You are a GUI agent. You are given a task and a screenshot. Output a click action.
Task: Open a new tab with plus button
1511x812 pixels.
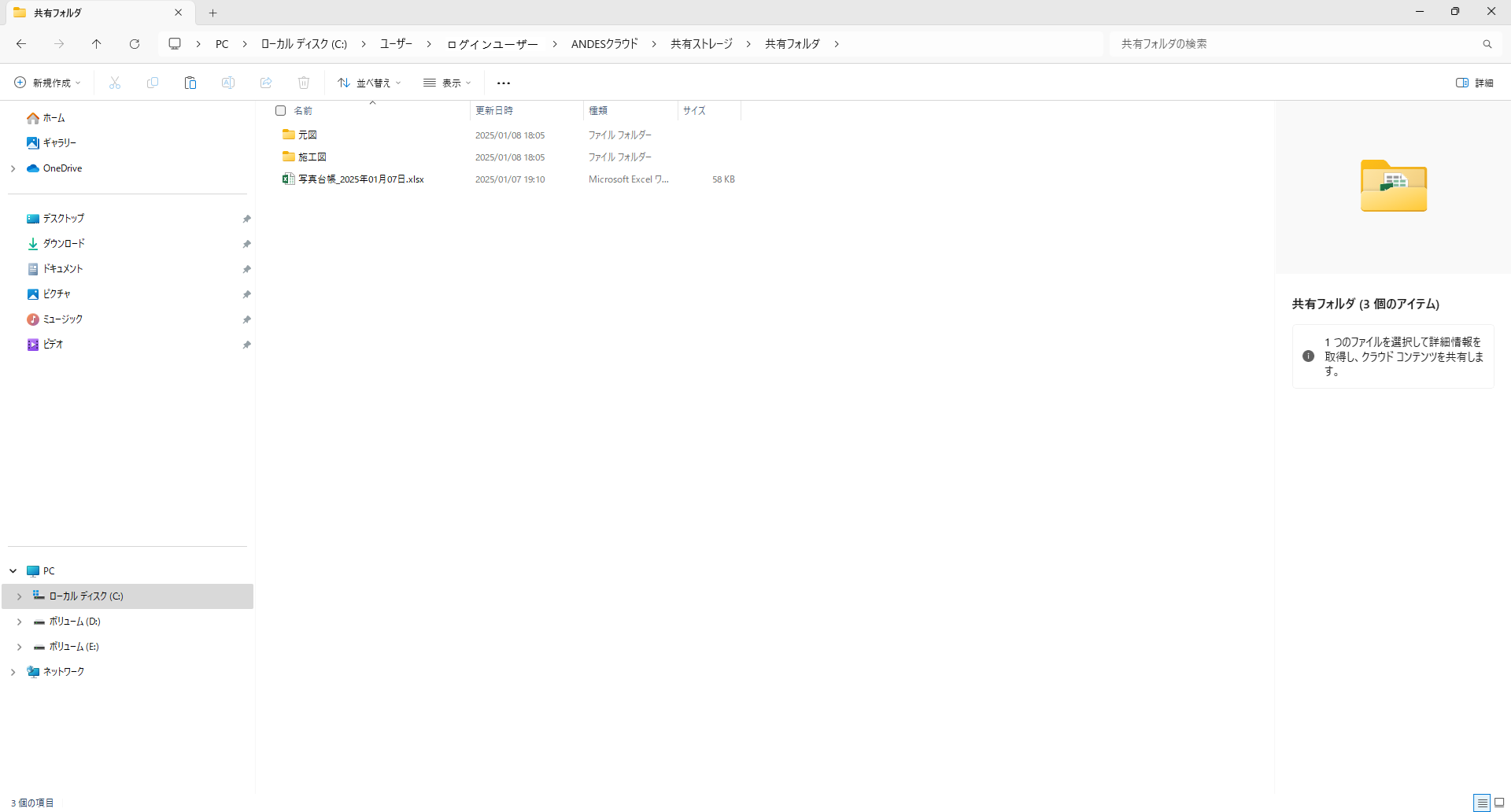212,13
